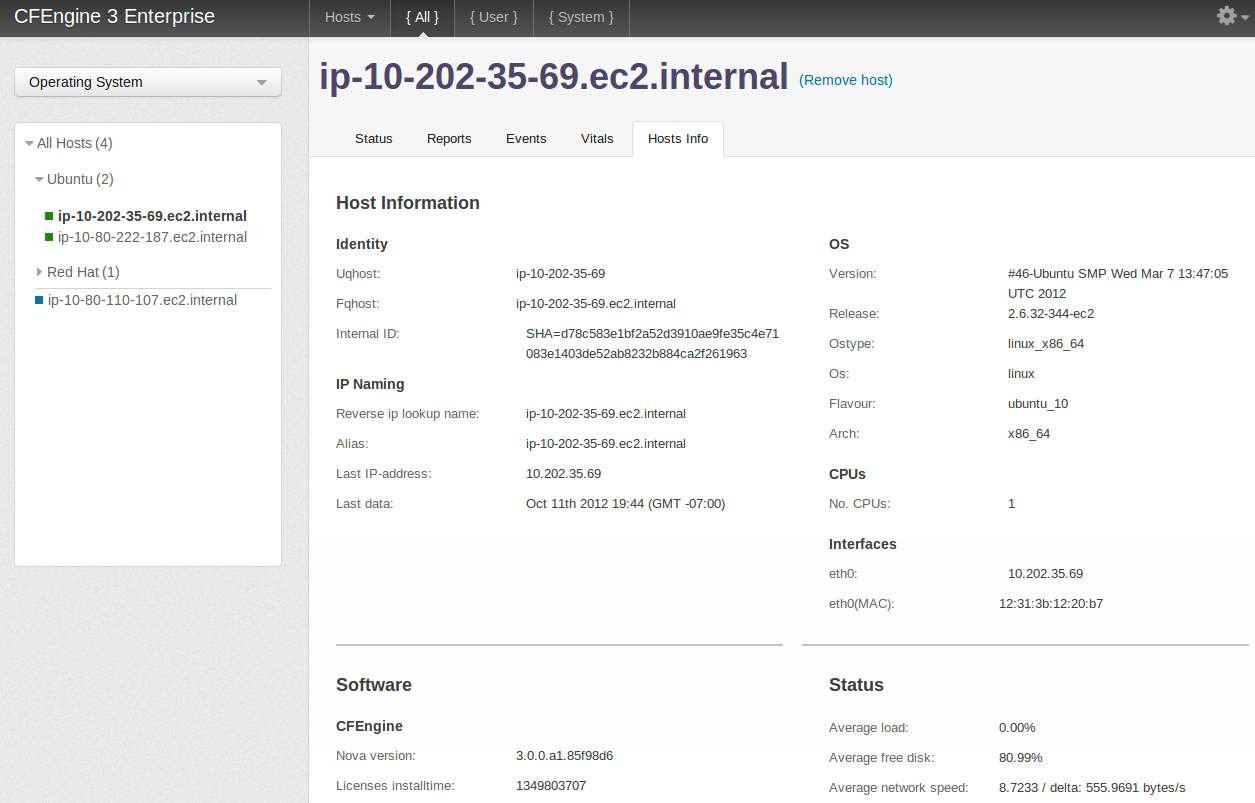The height and width of the screenshot is (803, 1255).
Task: Switch to the Events tab
Action: [x=526, y=139]
